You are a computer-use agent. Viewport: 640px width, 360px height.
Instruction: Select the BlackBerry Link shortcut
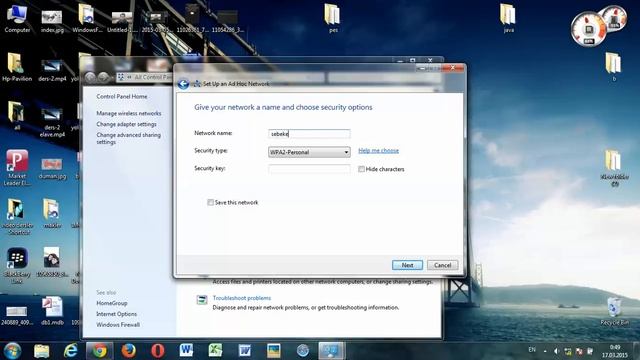[17, 266]
